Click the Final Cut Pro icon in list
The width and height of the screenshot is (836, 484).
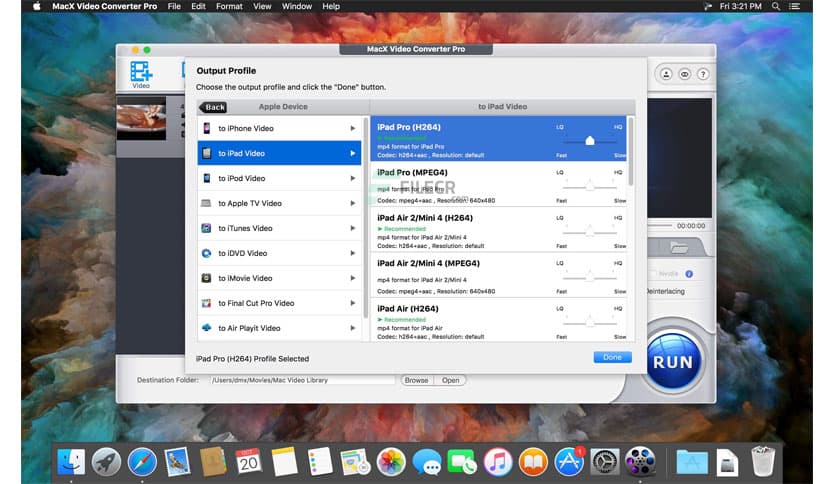206,303
